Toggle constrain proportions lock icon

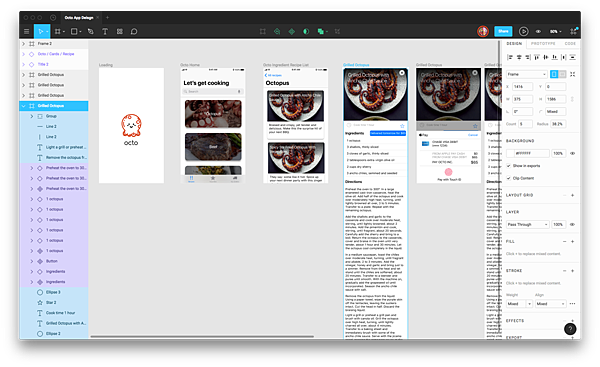click(x=572, y=99)
